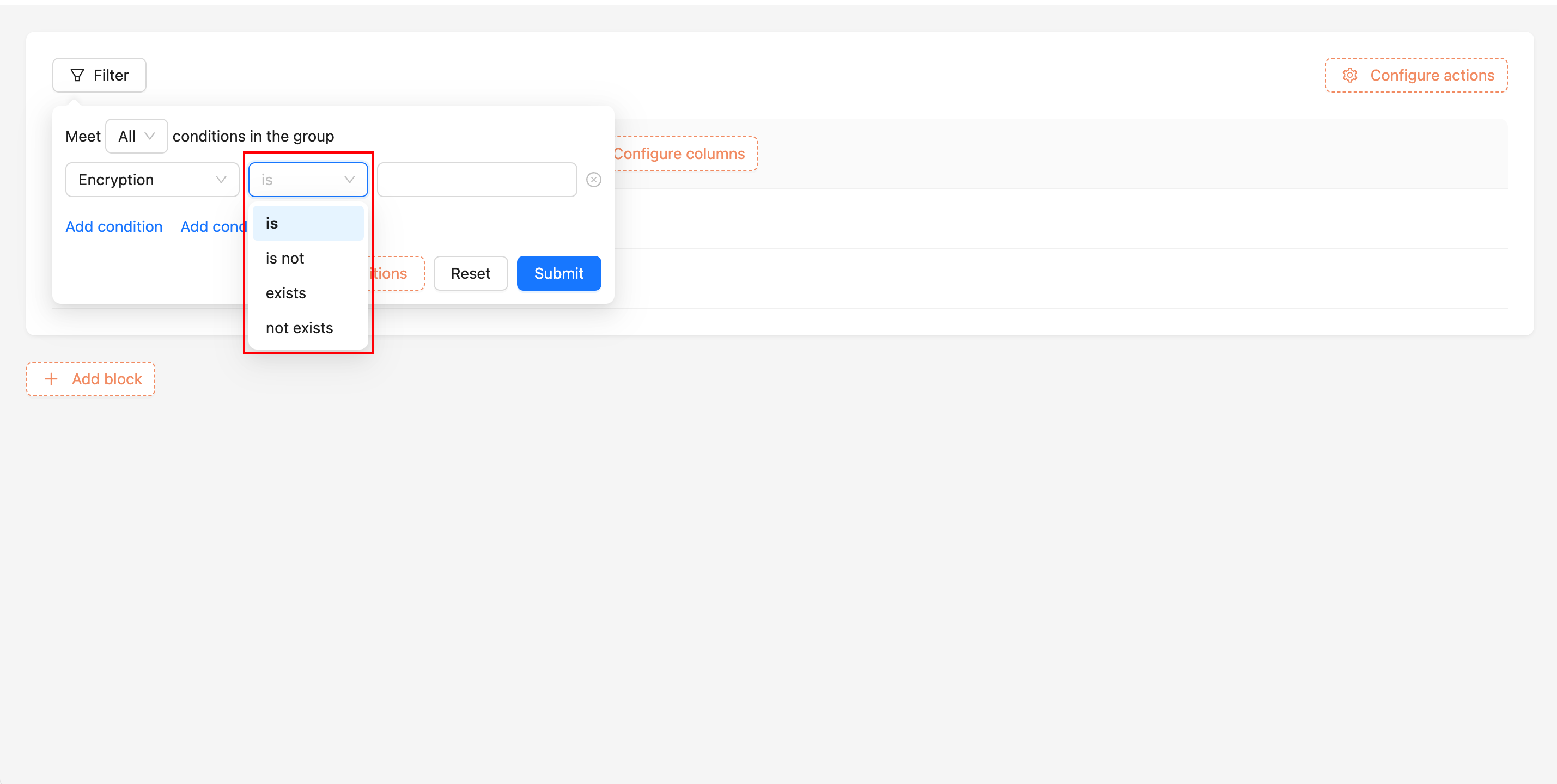Screen dimensions: 1557x784
Task: Choose the 'exists' operator option
Action: pos(308,293)
